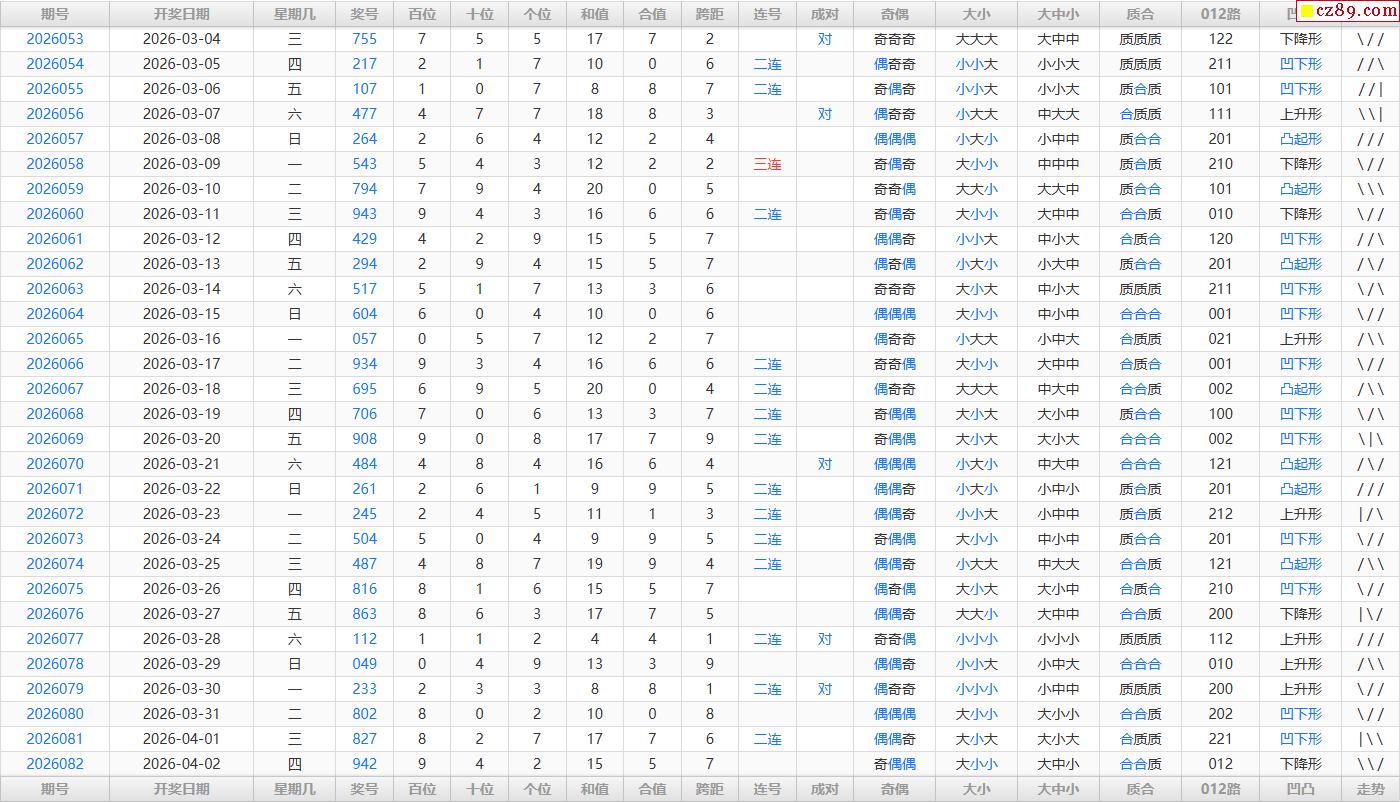Open draw period 2026066
This screenshot has height=802, width=1400.
pyautogui.click(x=55, y=364)
